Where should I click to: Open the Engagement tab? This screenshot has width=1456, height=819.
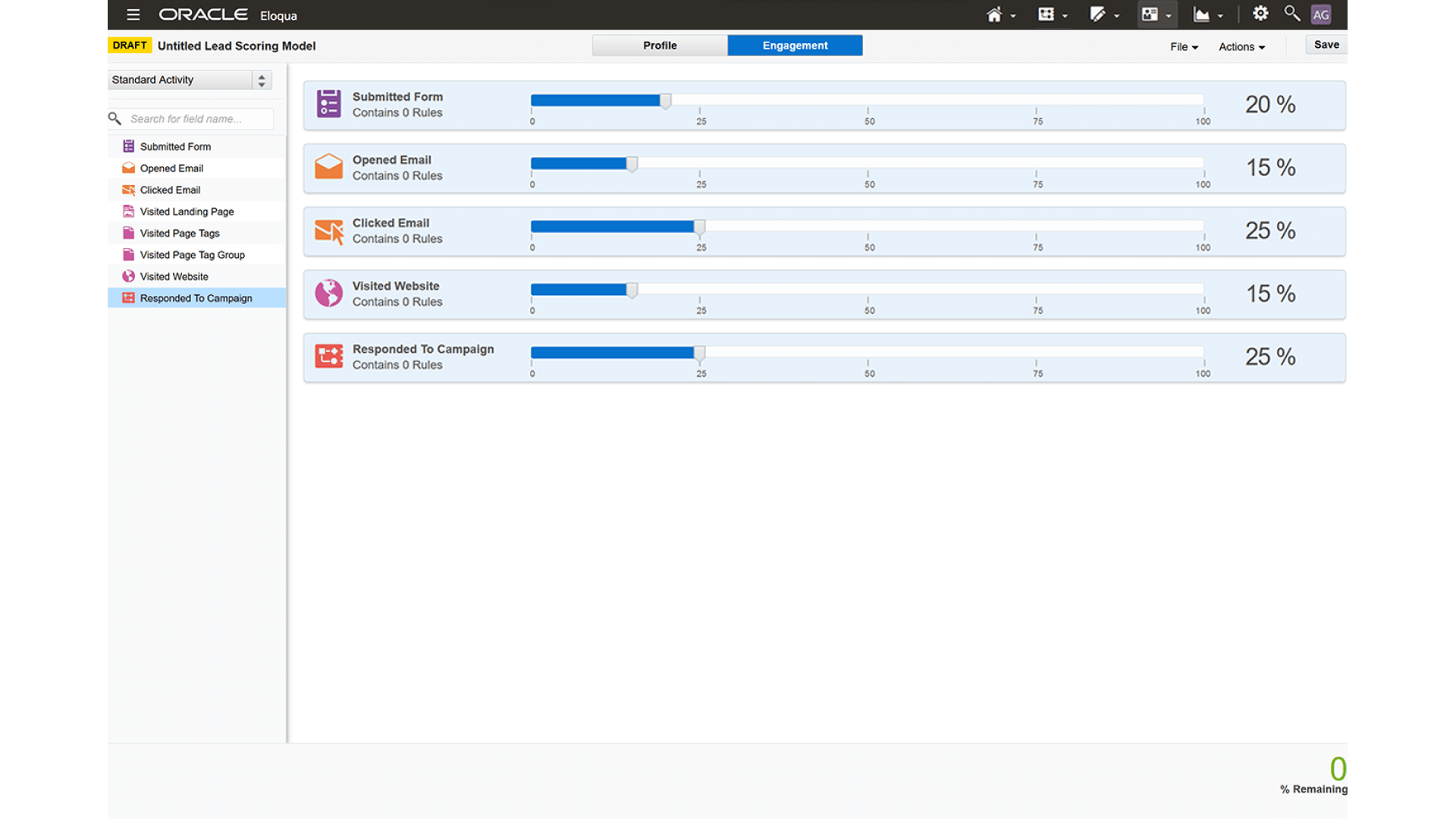[795, 45]
